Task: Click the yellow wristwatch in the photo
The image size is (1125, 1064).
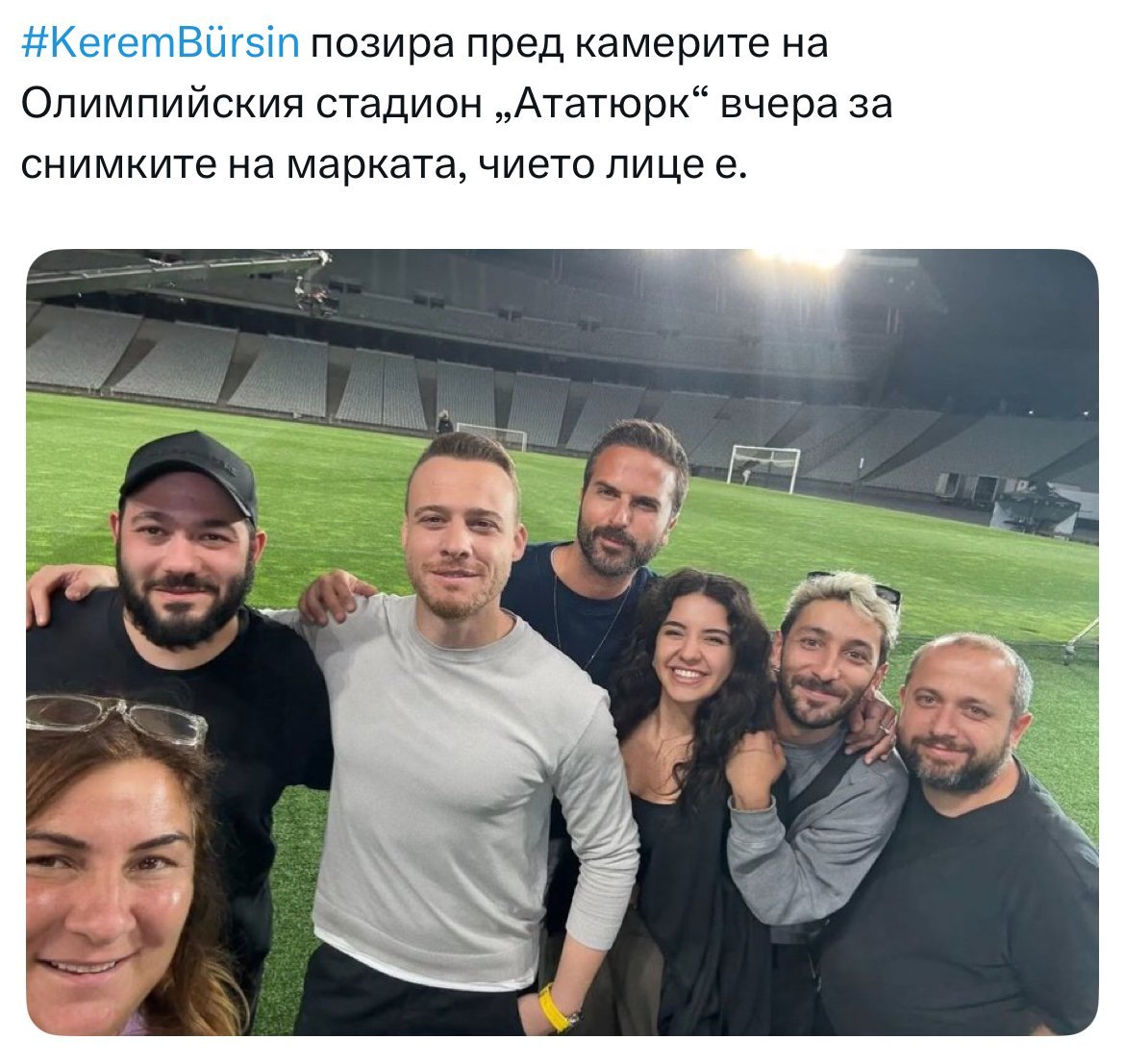Action: coord(558,1007)
